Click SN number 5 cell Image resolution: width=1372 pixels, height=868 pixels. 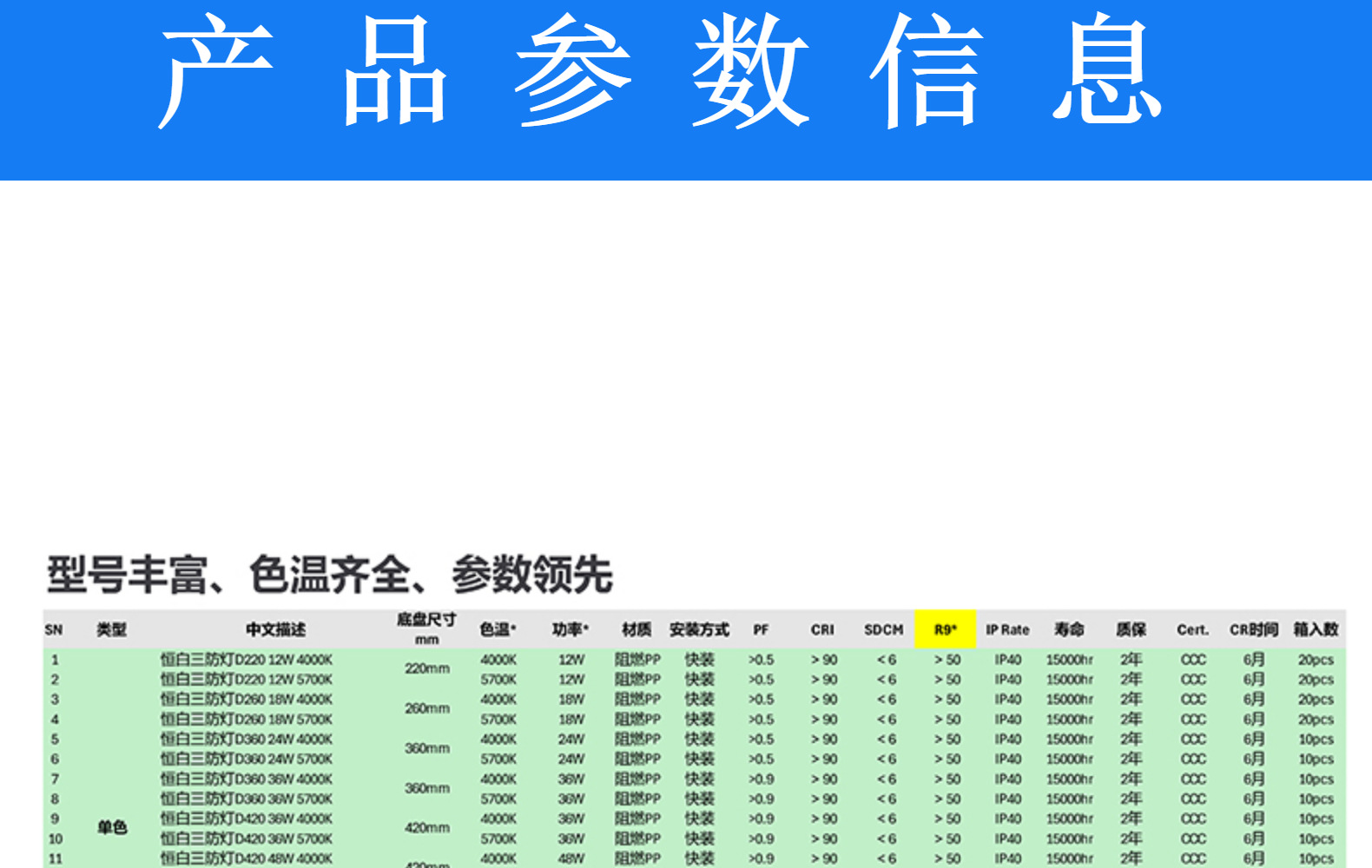[55, 740]
